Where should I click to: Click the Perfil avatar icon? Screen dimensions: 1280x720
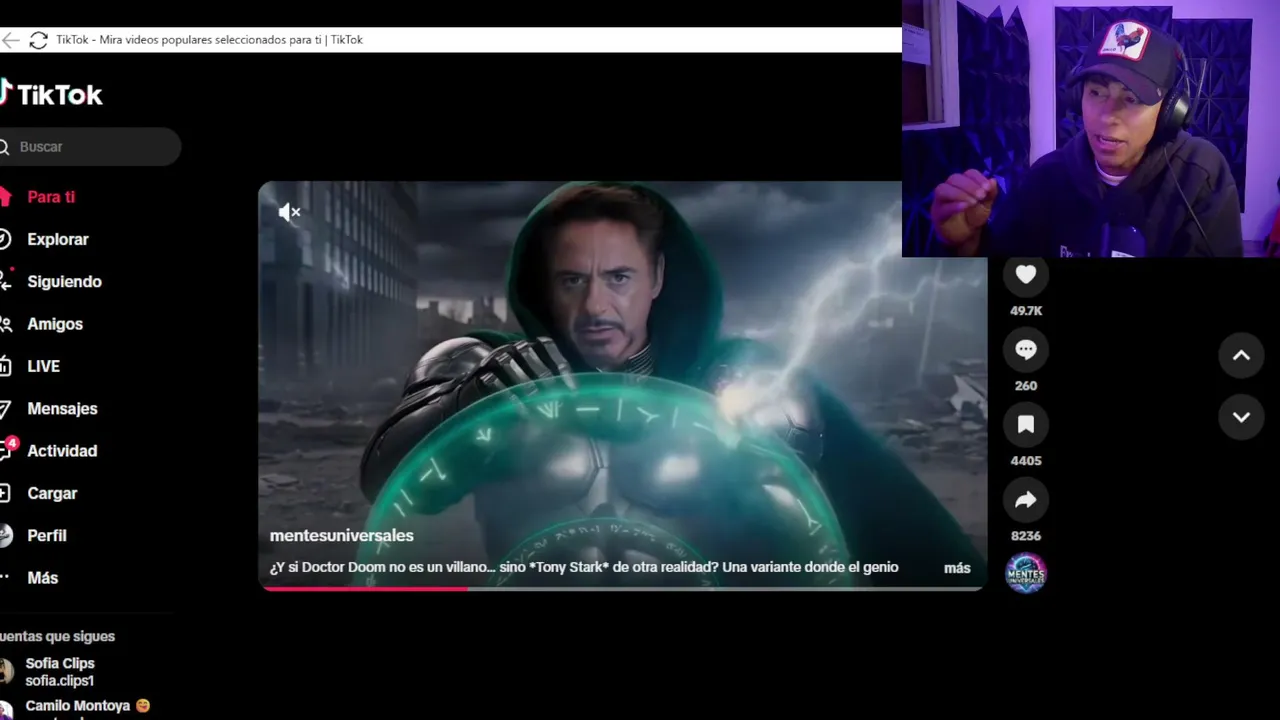coord(5,536)
